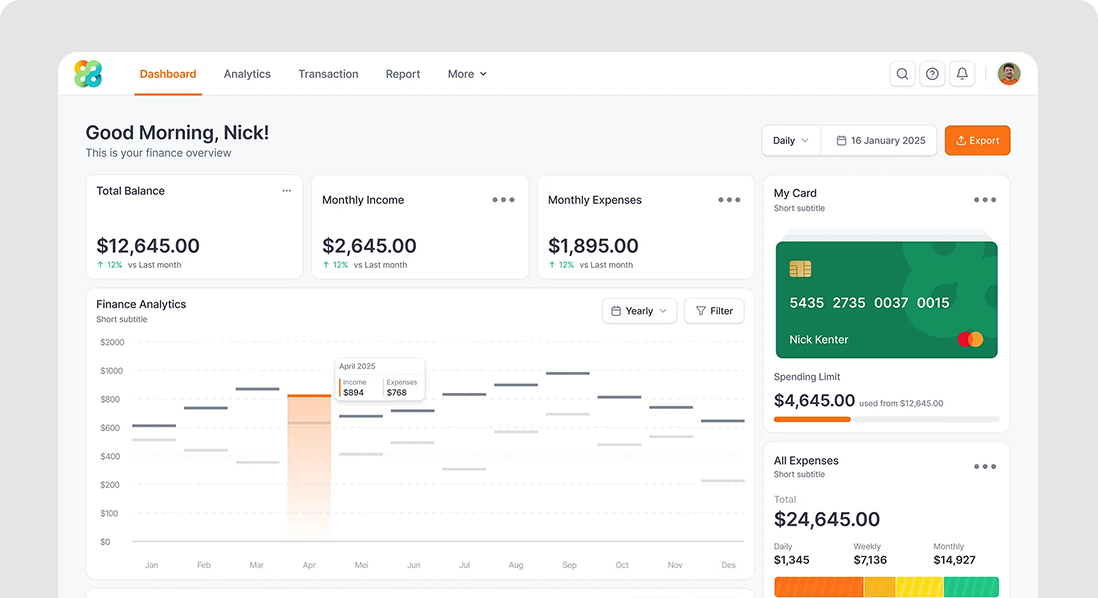
Task: Open the Yearly range dropdown
Action: point(639,311)
